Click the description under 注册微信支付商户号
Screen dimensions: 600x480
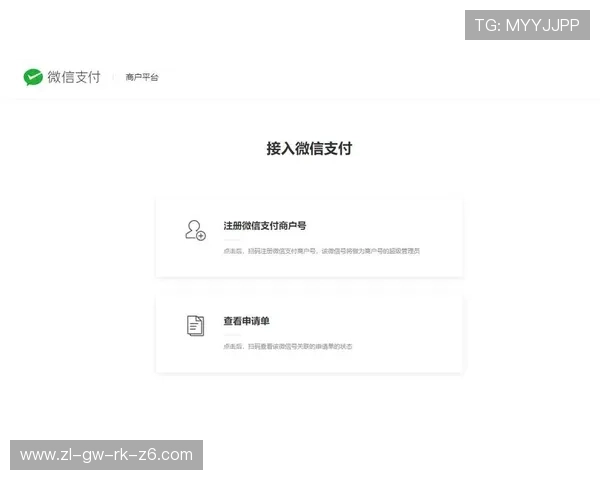(321, 251)
